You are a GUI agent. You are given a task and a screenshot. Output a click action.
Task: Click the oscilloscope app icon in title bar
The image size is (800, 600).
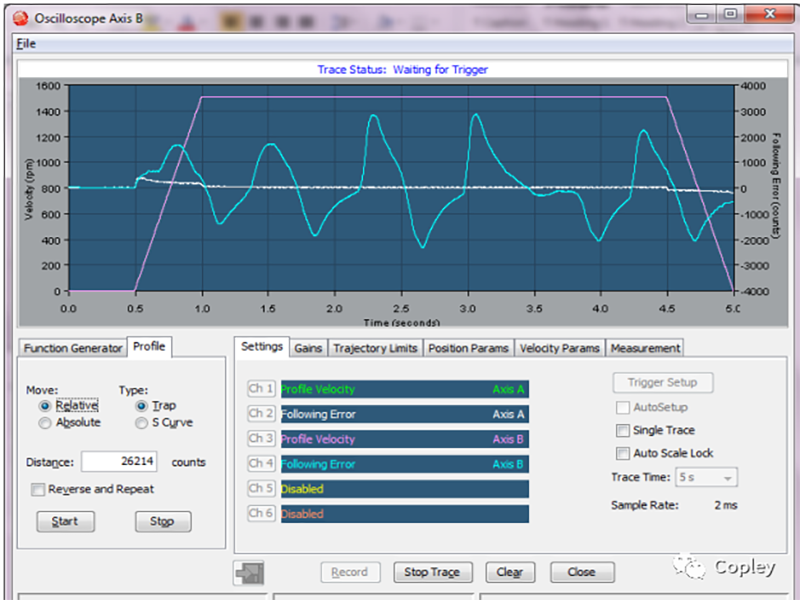20,17
